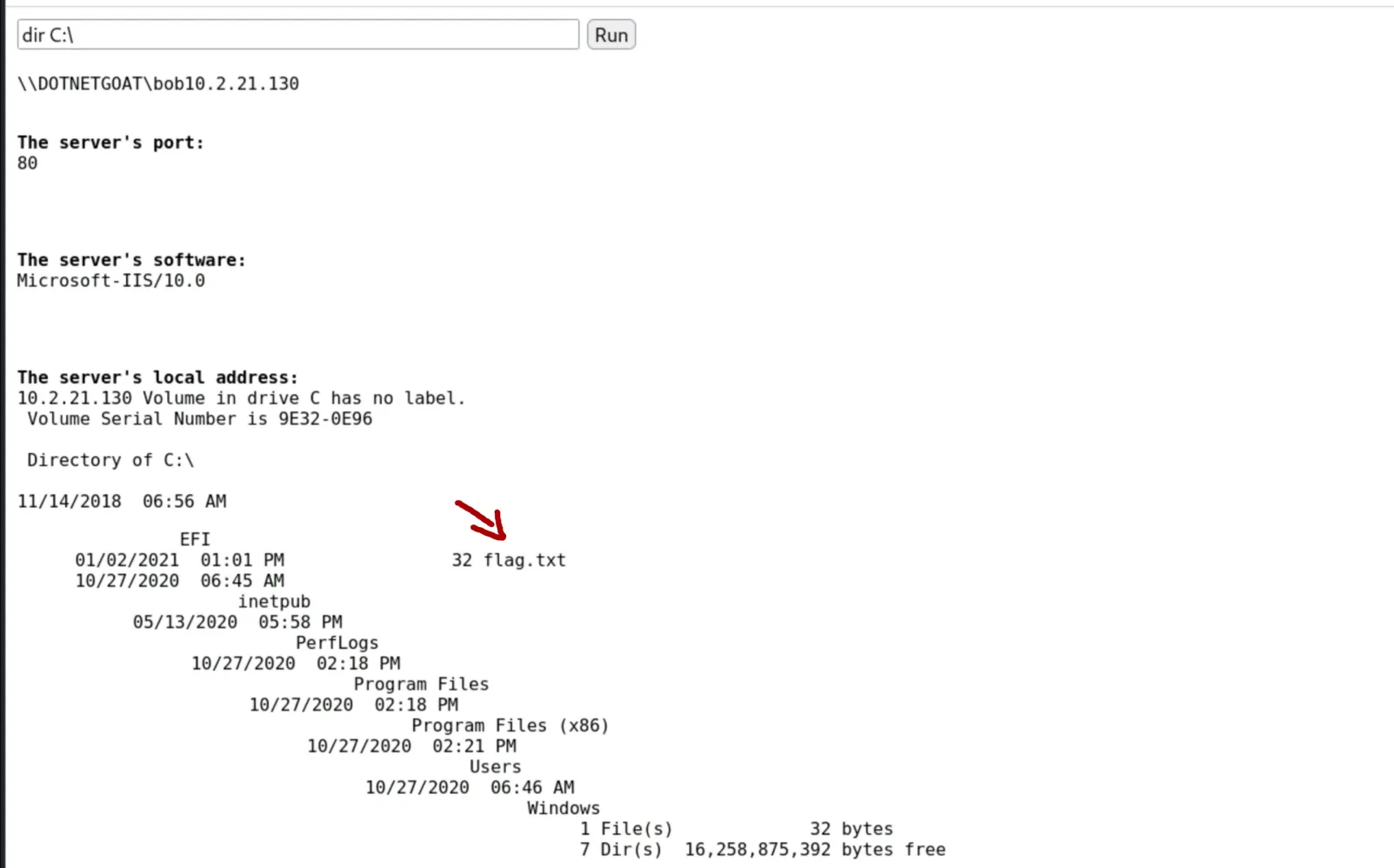1394x868 pixels.
Task: Click the Volume Serial Number line
Action: (x=200, y=419)
